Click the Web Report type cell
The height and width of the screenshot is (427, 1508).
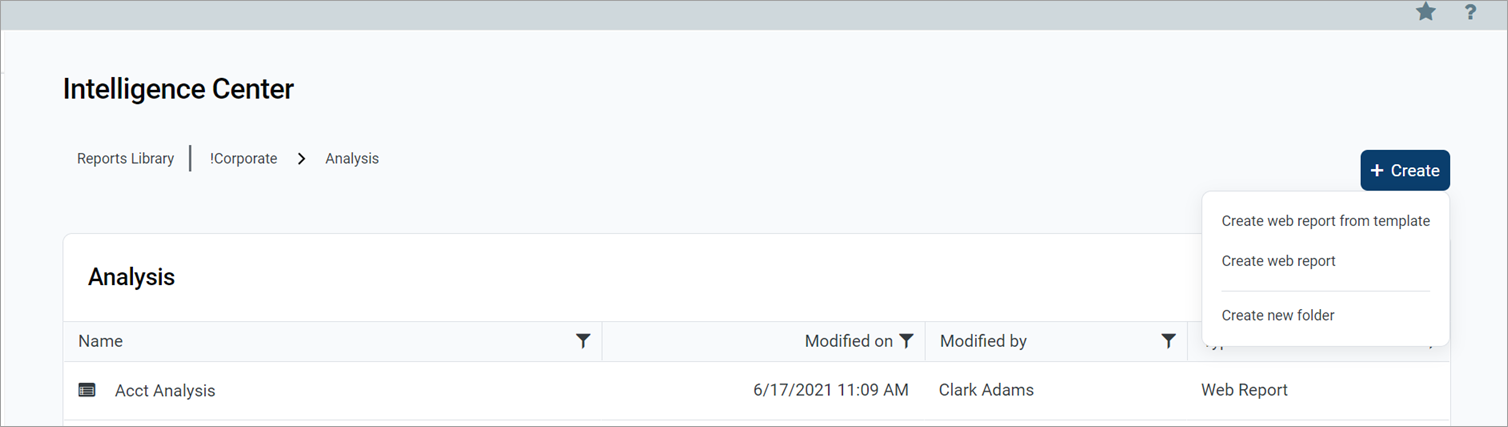tap(1244, 390)
